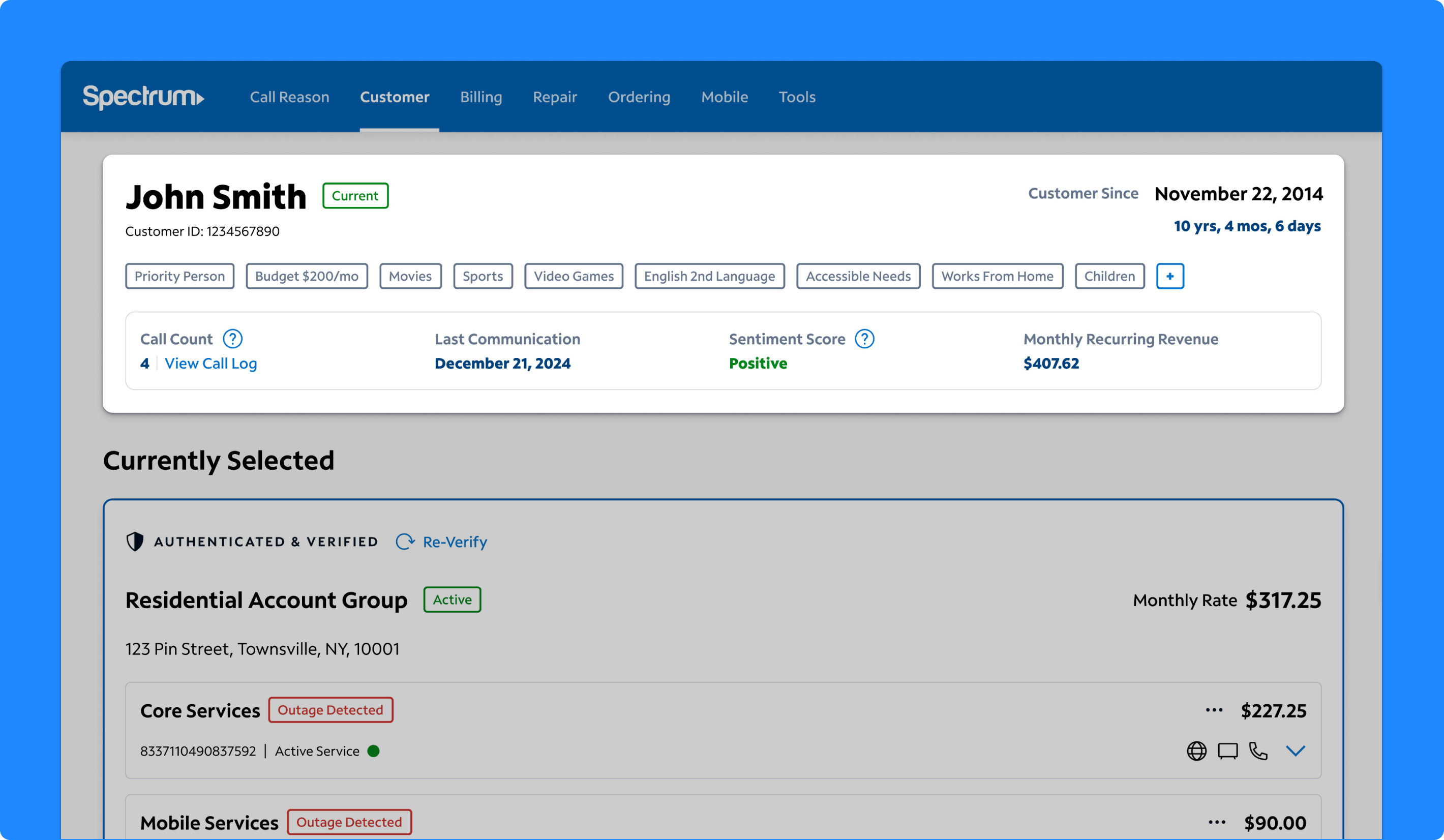Open the Repair tab

pyautogui.click(x=555, y=97)
